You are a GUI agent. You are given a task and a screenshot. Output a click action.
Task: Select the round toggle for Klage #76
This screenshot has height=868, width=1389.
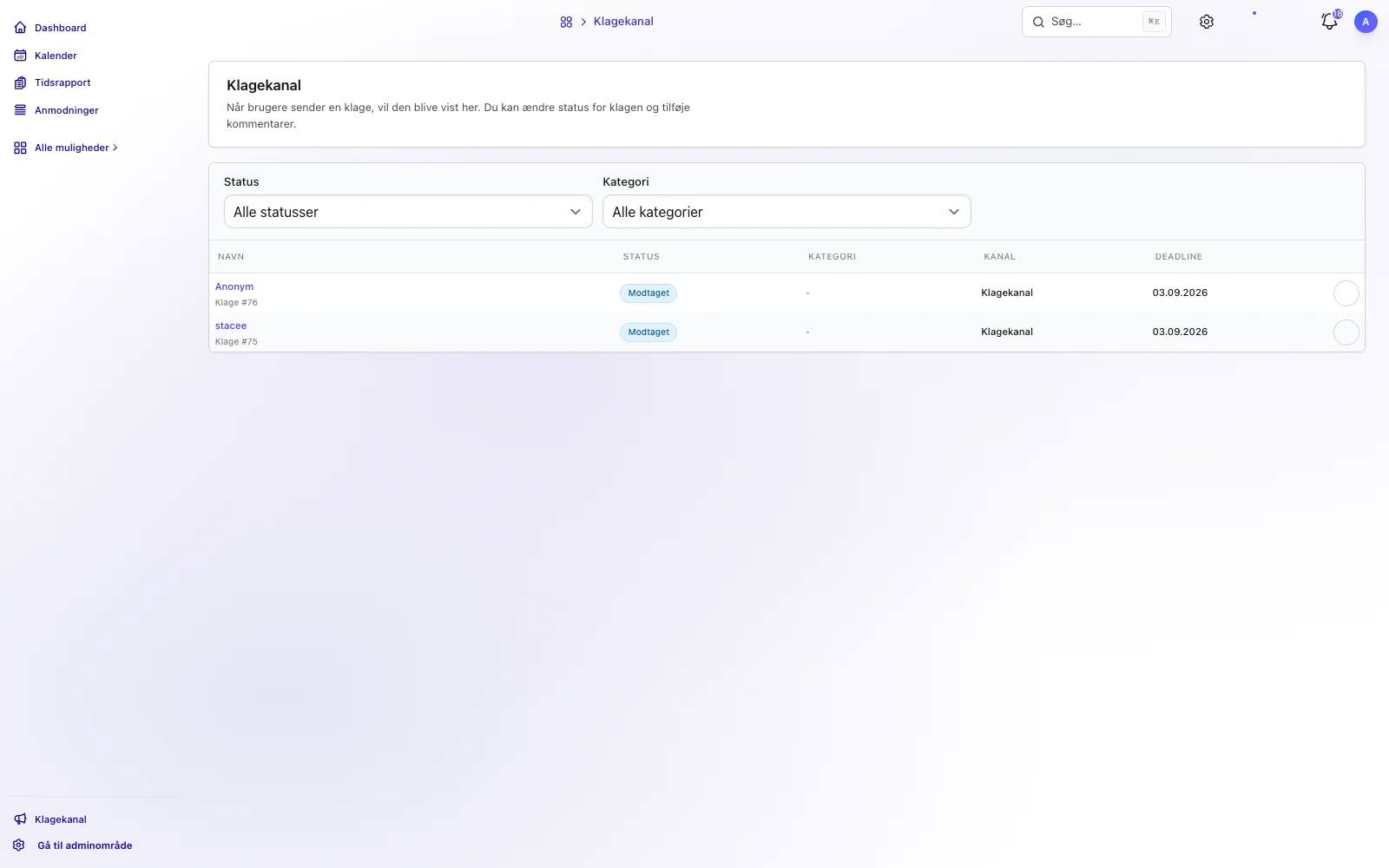pyautogui.click(x=1346, y=293)
